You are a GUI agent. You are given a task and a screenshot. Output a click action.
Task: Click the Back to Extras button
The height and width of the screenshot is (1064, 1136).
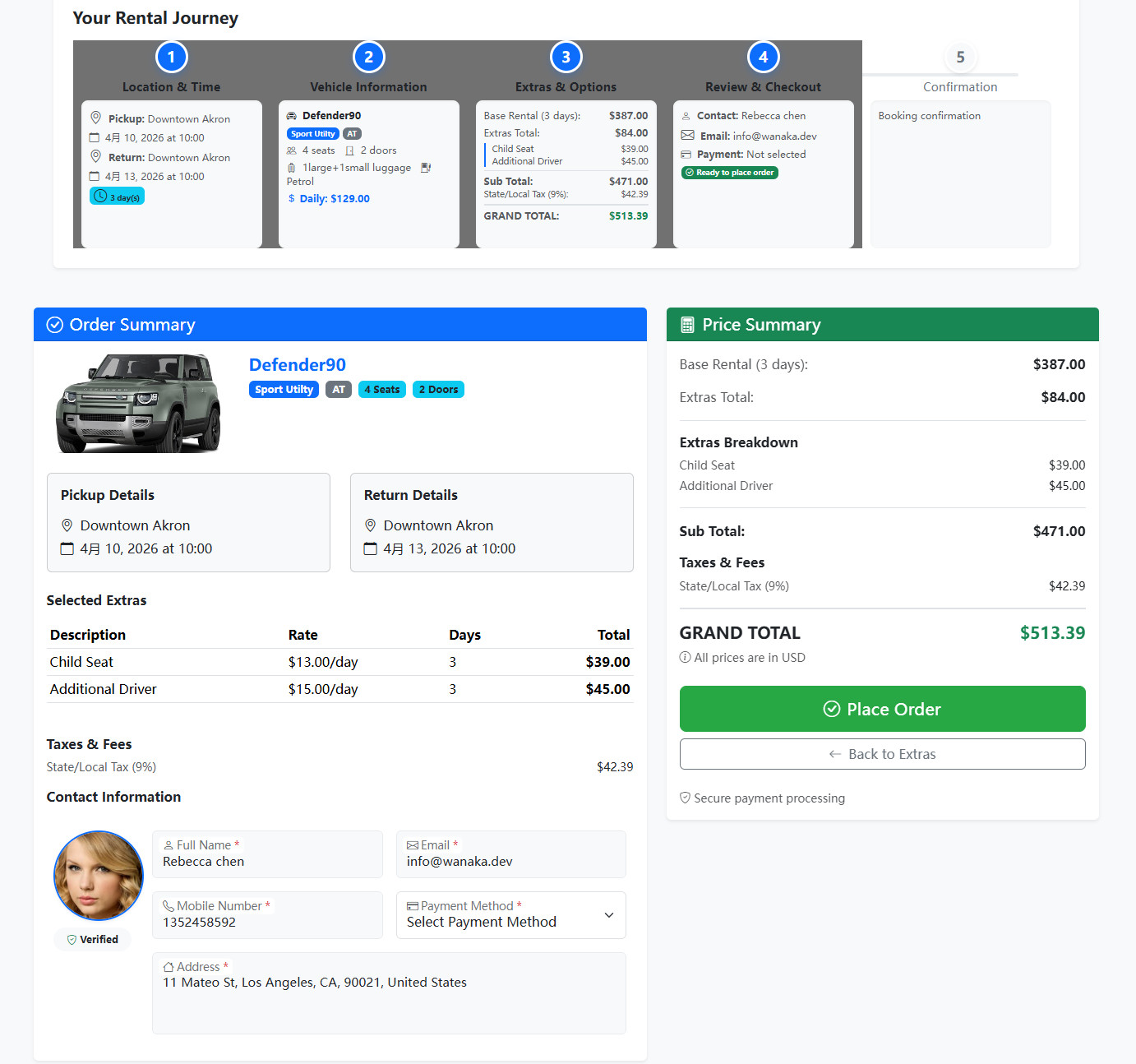(x=882, y=754)
